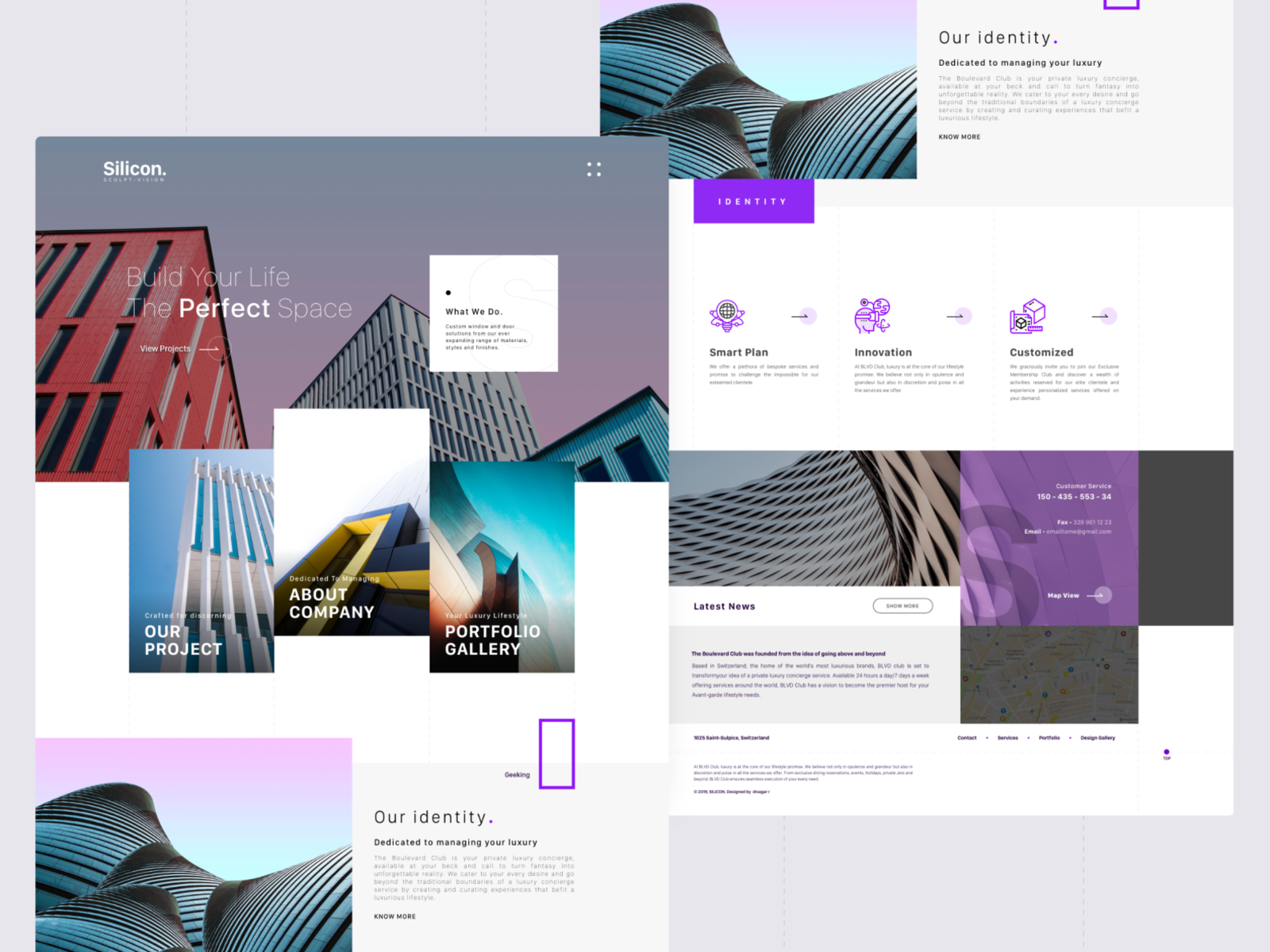Click the arrow icon beside Innovation

[953, 315]
